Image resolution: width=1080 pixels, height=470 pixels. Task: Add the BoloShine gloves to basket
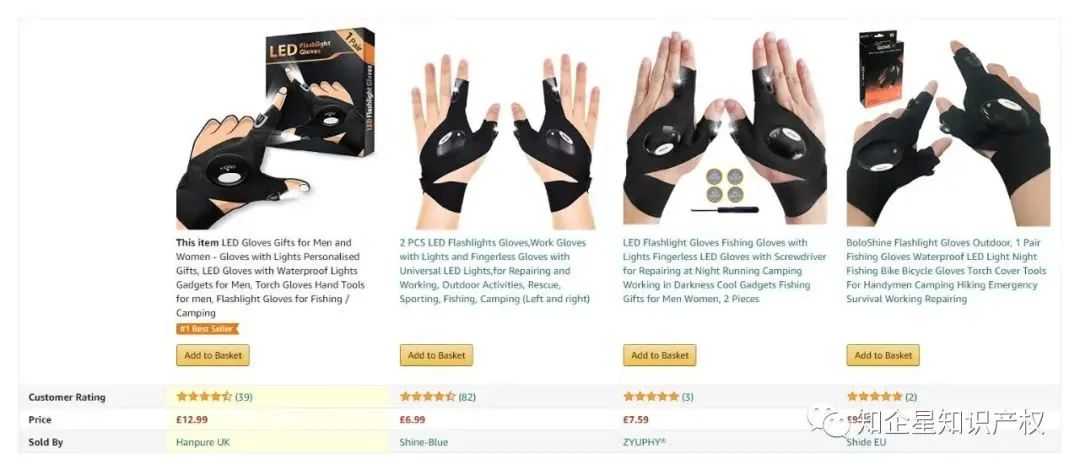883,356
